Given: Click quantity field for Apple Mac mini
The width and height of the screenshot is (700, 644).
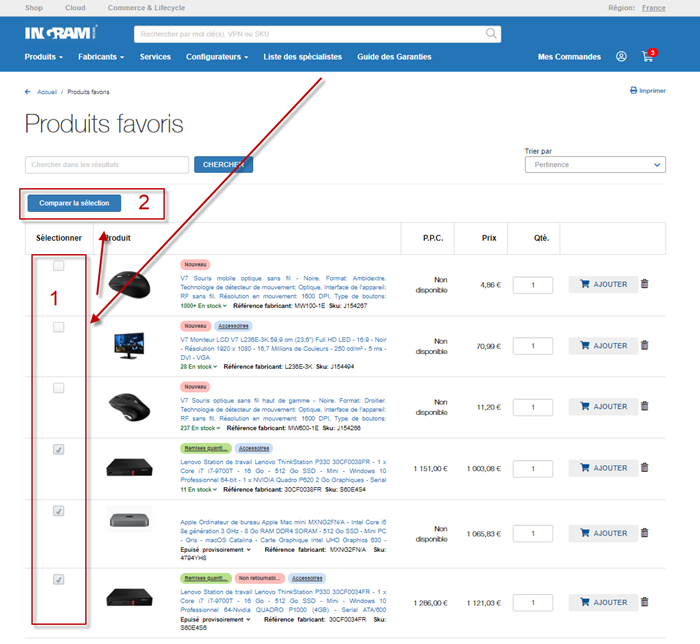Looking at the screenshot, I should 533,534.
